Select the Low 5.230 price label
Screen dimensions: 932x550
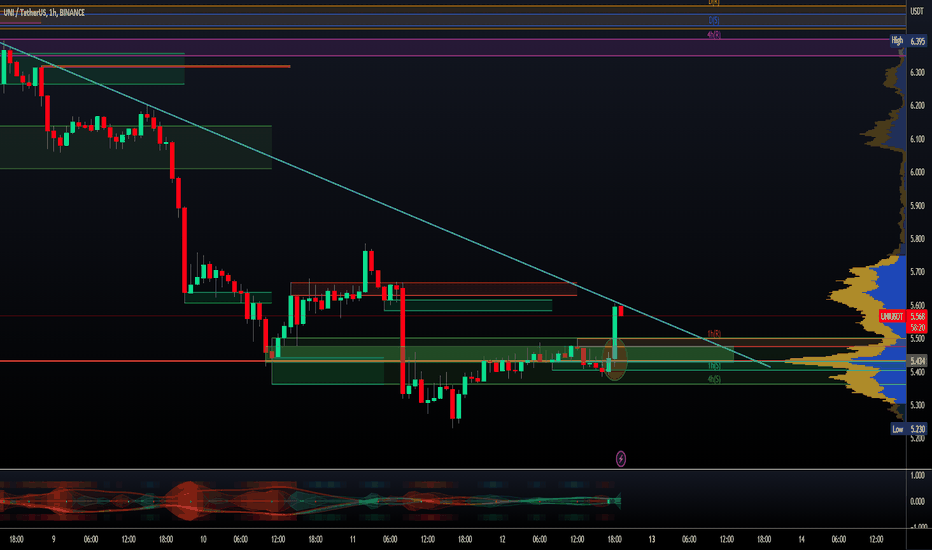pyautogui.click(x=908, y=429)
